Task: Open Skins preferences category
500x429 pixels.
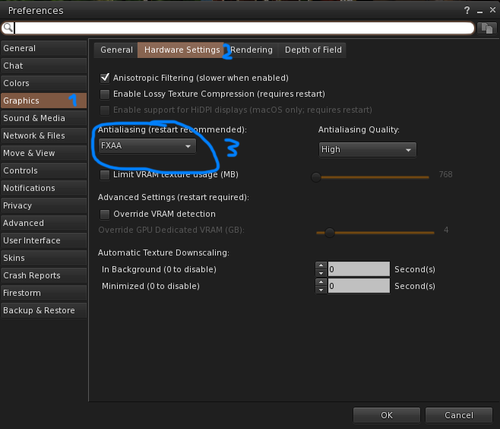Action: click(44, 258)
